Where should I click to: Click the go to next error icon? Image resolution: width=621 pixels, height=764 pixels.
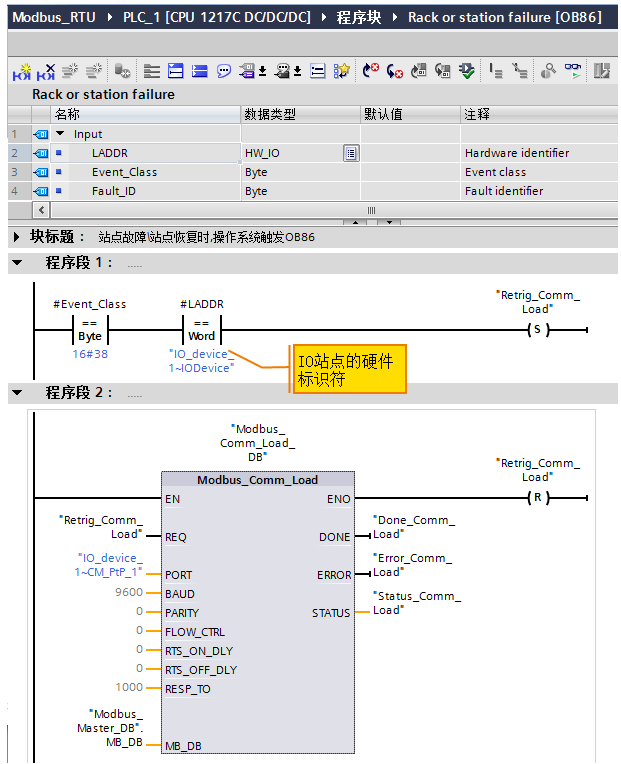pos(395,71)
